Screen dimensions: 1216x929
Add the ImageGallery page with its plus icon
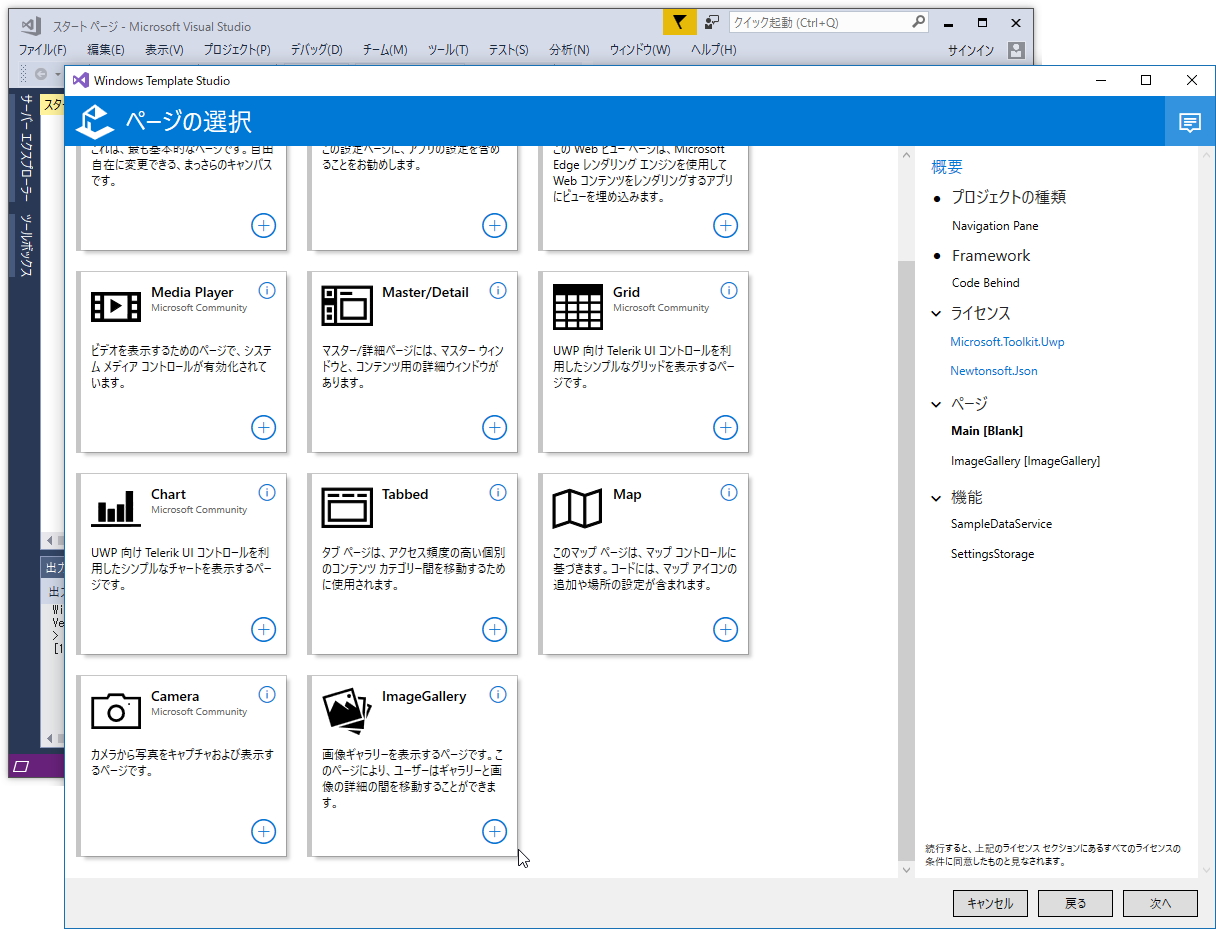(494, 831)
